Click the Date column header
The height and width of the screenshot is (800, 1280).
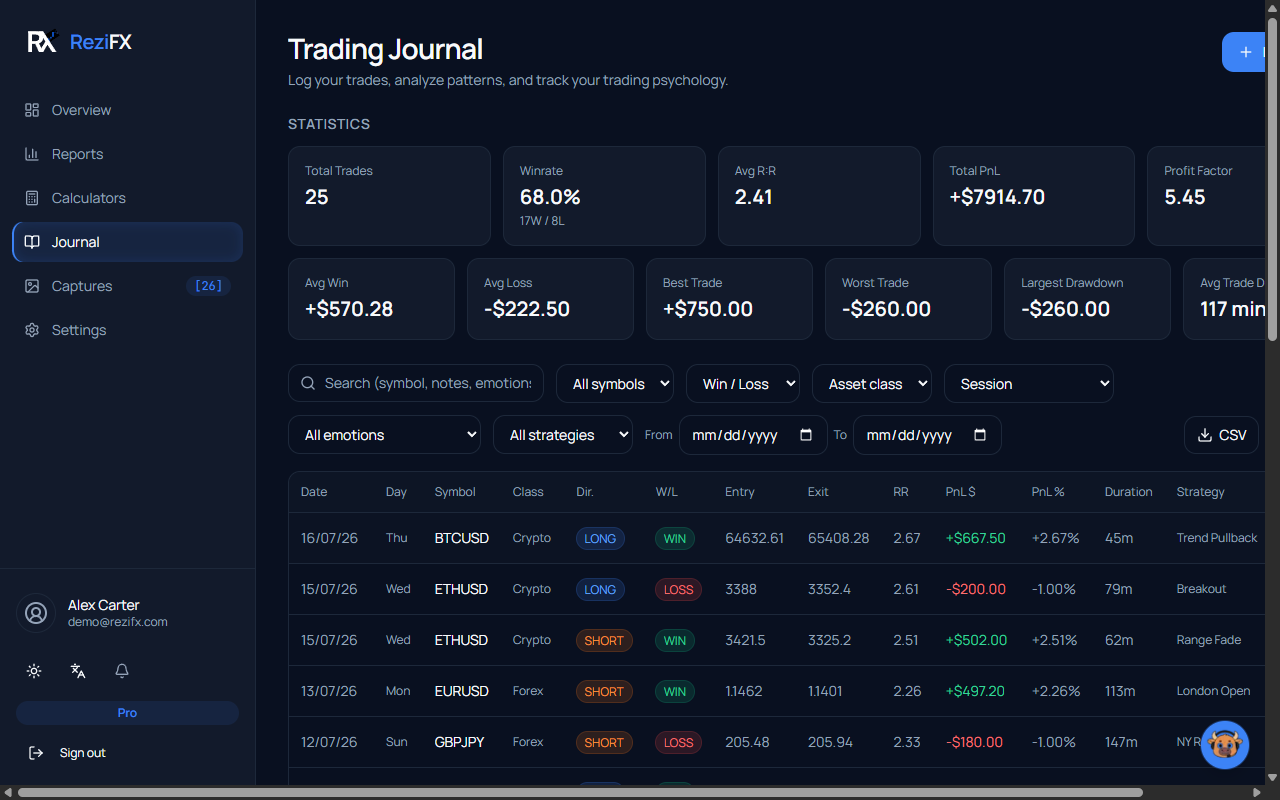pos(314,492)
